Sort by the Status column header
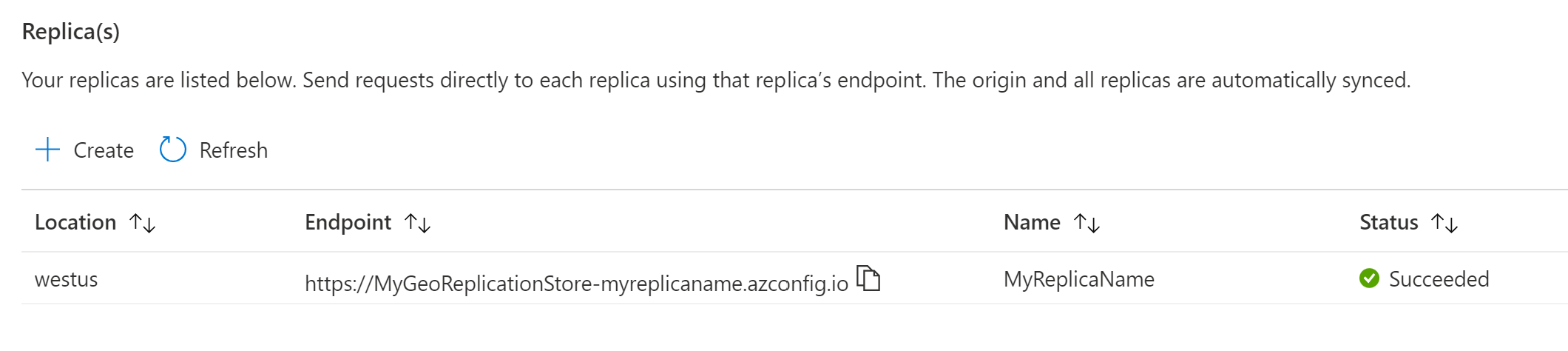 [1388, 222]
